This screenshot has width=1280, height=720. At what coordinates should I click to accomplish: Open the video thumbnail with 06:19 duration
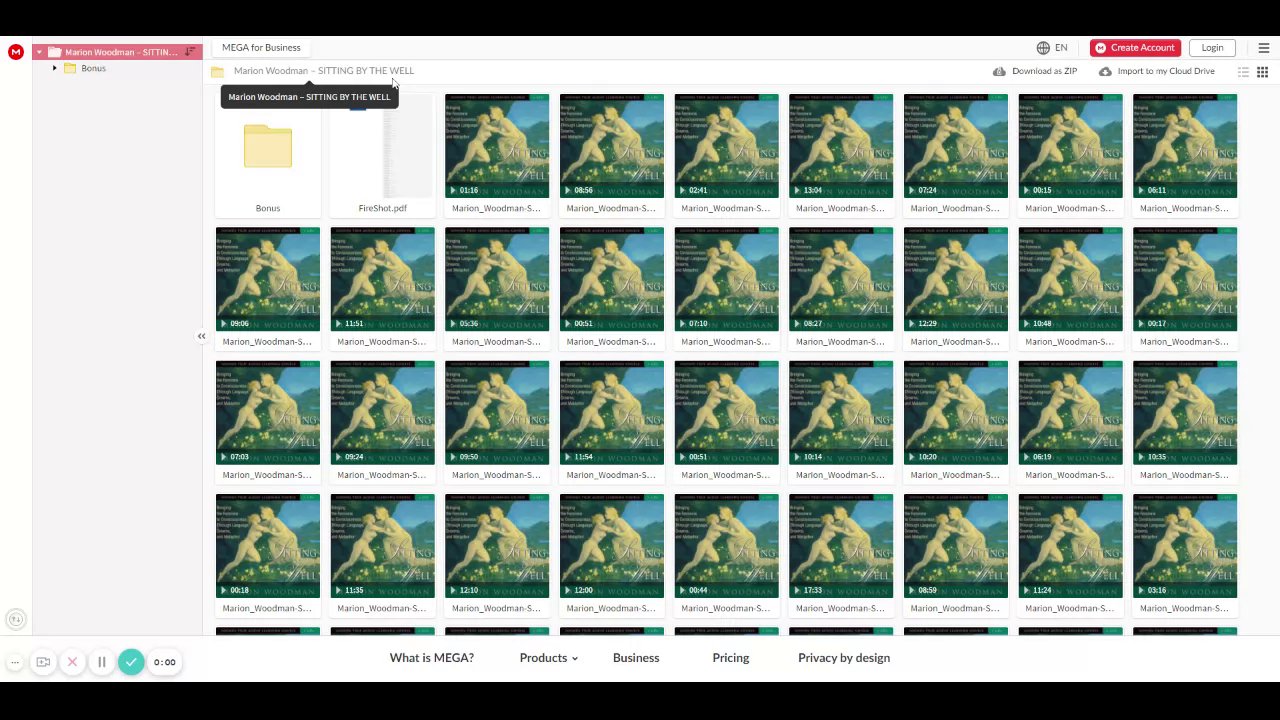(x=1070, y=420)
